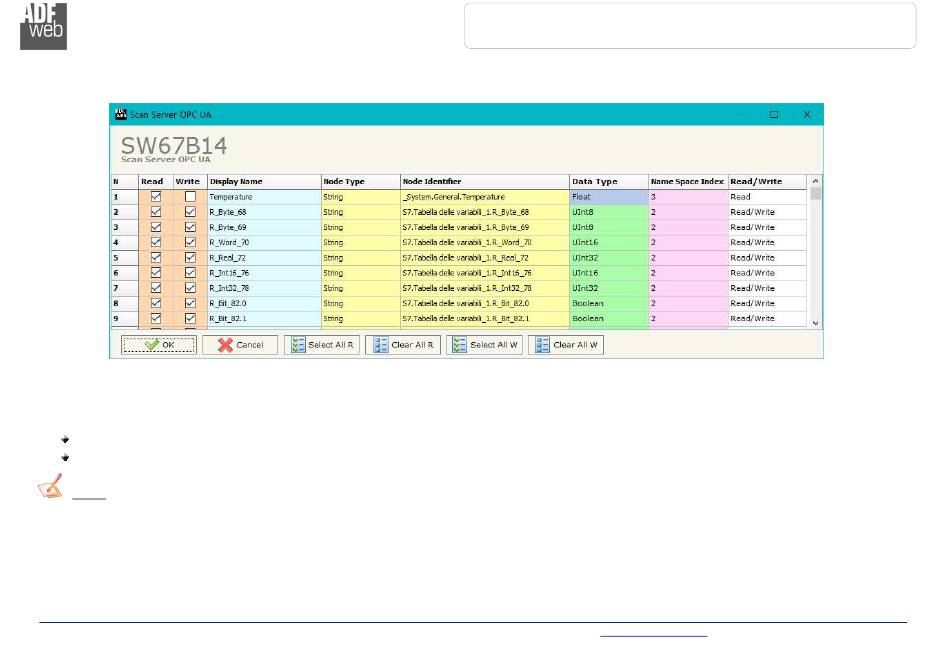950x654 pixels.
Task: Click the Display Name column header
Action: [x=264, y=181]
